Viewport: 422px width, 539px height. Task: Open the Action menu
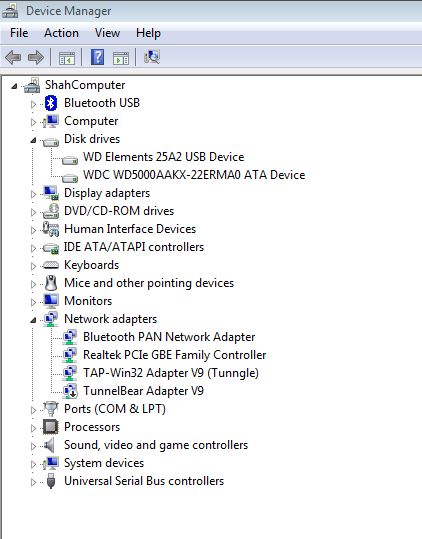click(x=61, y=33)
